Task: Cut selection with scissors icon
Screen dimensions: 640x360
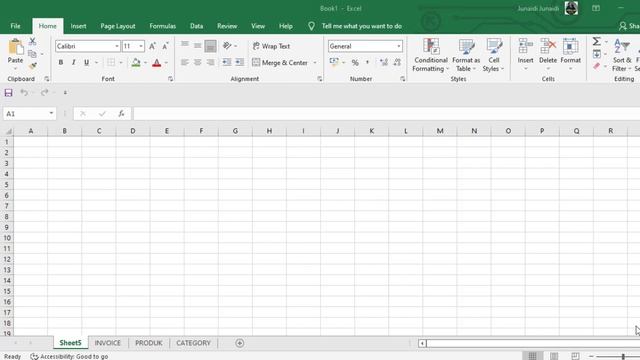Action: [33, 41]
